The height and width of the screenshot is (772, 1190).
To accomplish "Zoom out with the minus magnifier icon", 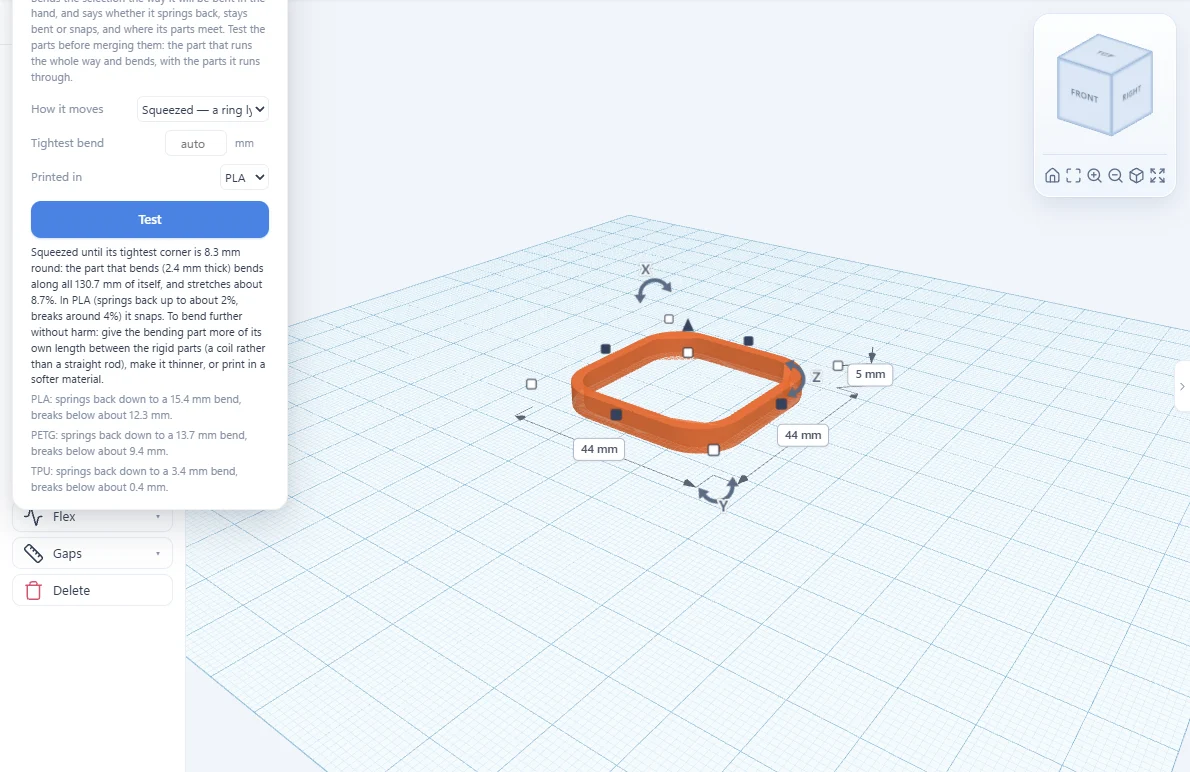I will point(1115,175).
